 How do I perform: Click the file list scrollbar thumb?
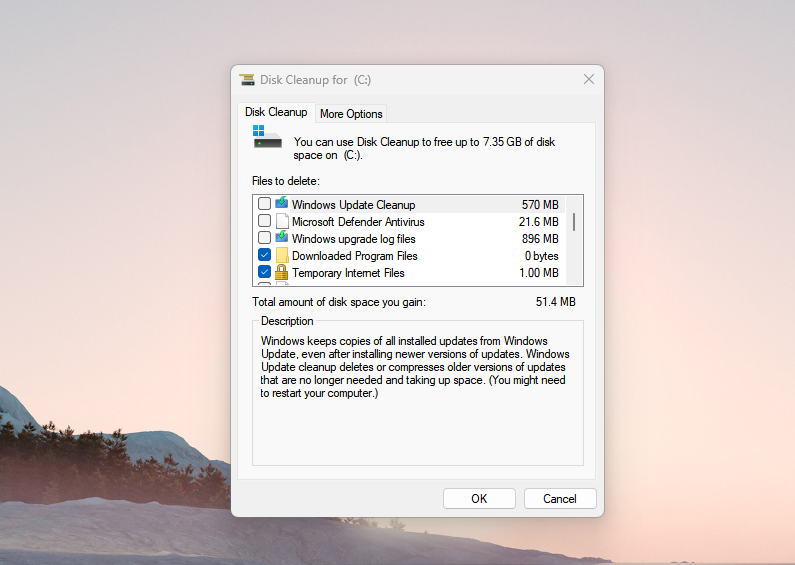[574, 222]
